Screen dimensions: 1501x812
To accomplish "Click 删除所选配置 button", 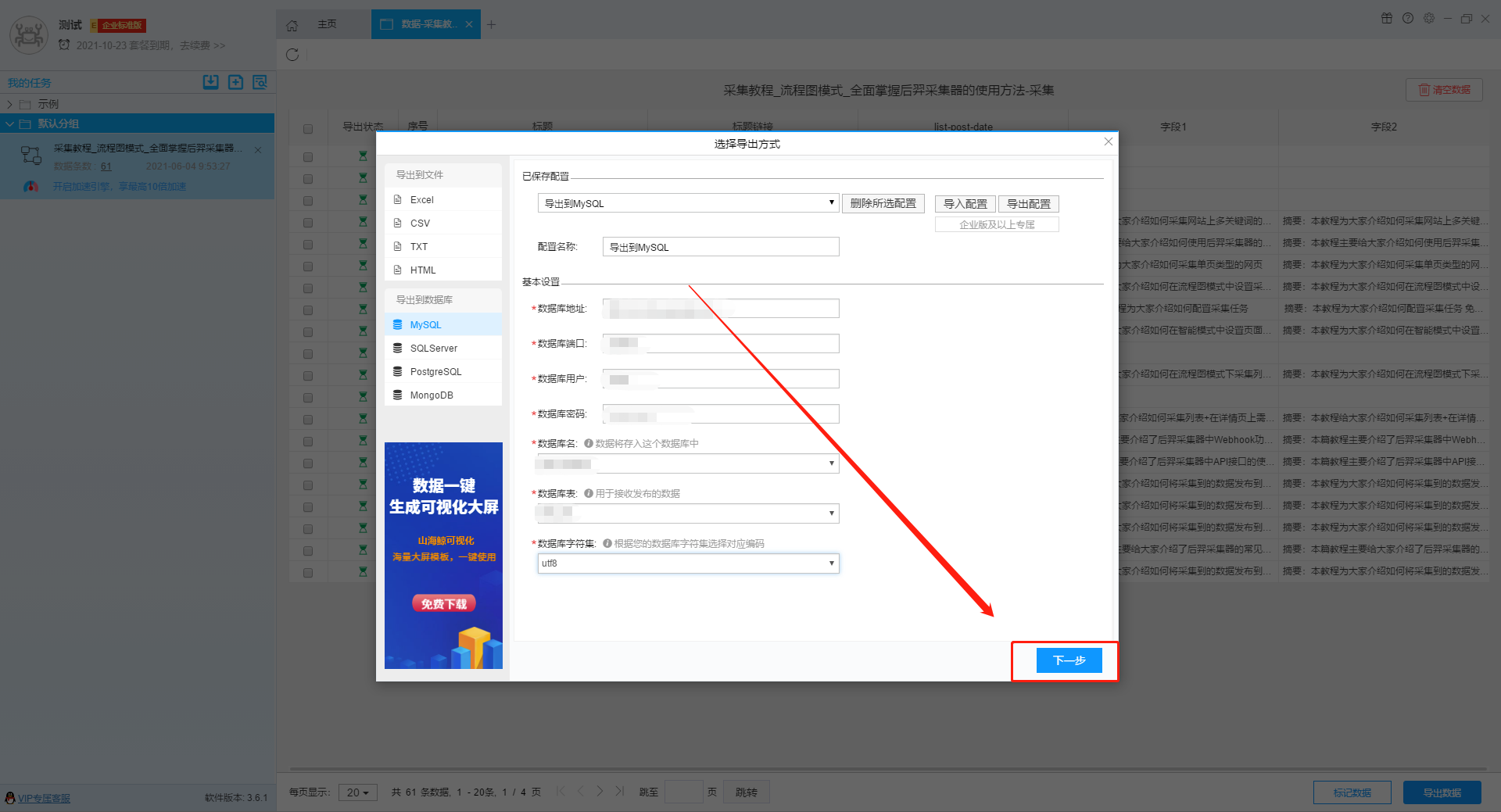I will coord(883,203).
